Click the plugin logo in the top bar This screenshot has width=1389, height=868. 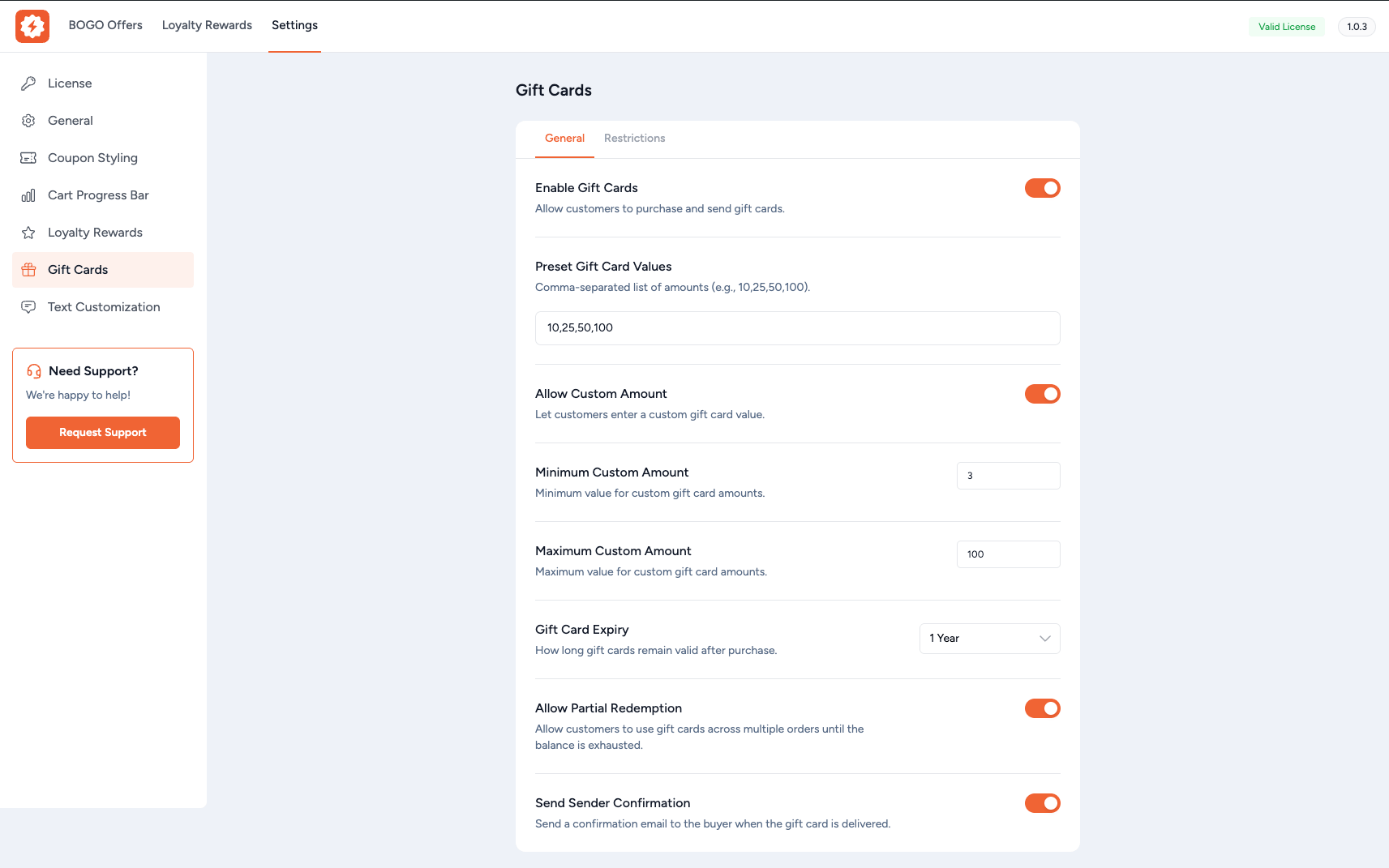[32, 26]
